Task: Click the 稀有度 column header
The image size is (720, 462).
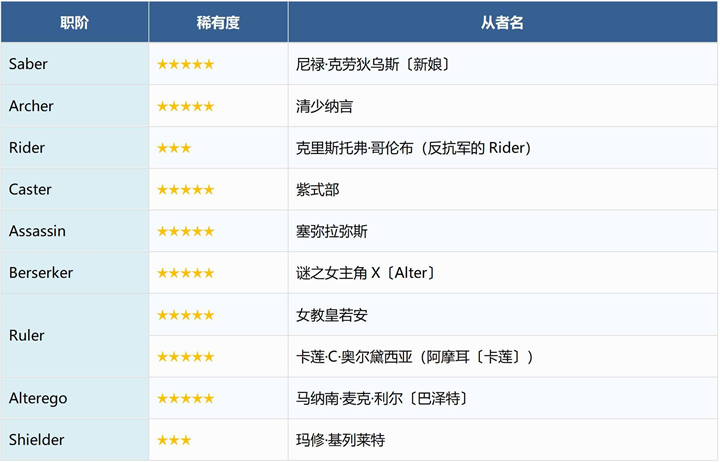Action: click(x=218, y=22)
